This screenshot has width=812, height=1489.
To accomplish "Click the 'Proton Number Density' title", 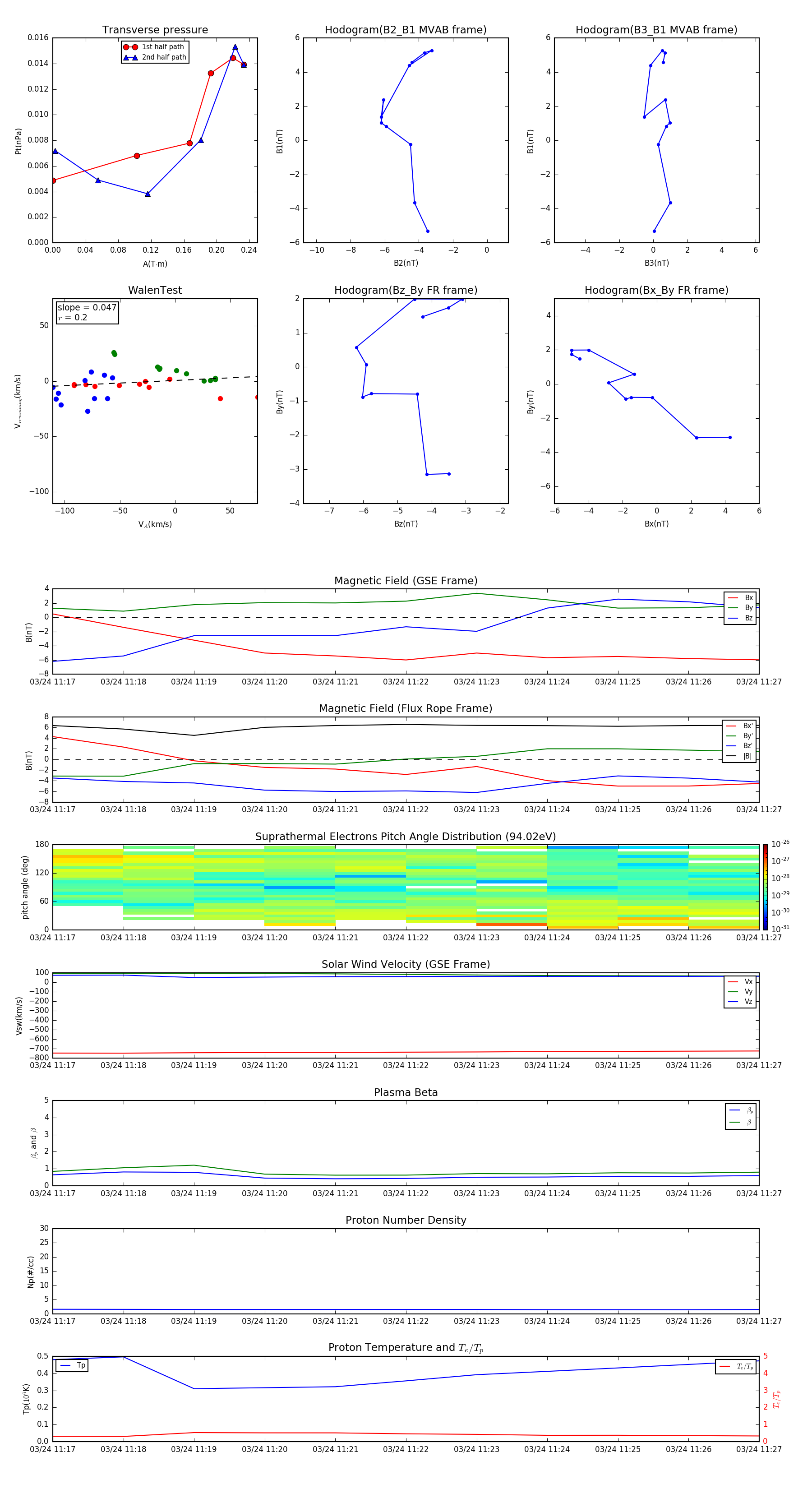I will coord(406,1220).
